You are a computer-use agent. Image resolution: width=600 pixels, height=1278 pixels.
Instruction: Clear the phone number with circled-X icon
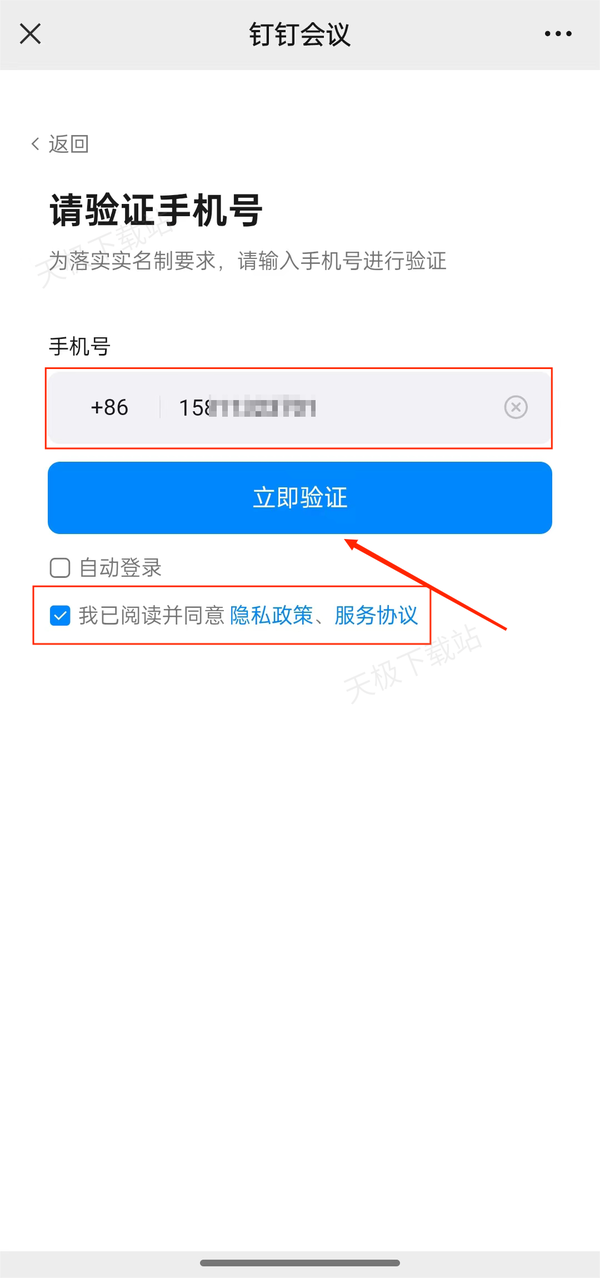515,407
